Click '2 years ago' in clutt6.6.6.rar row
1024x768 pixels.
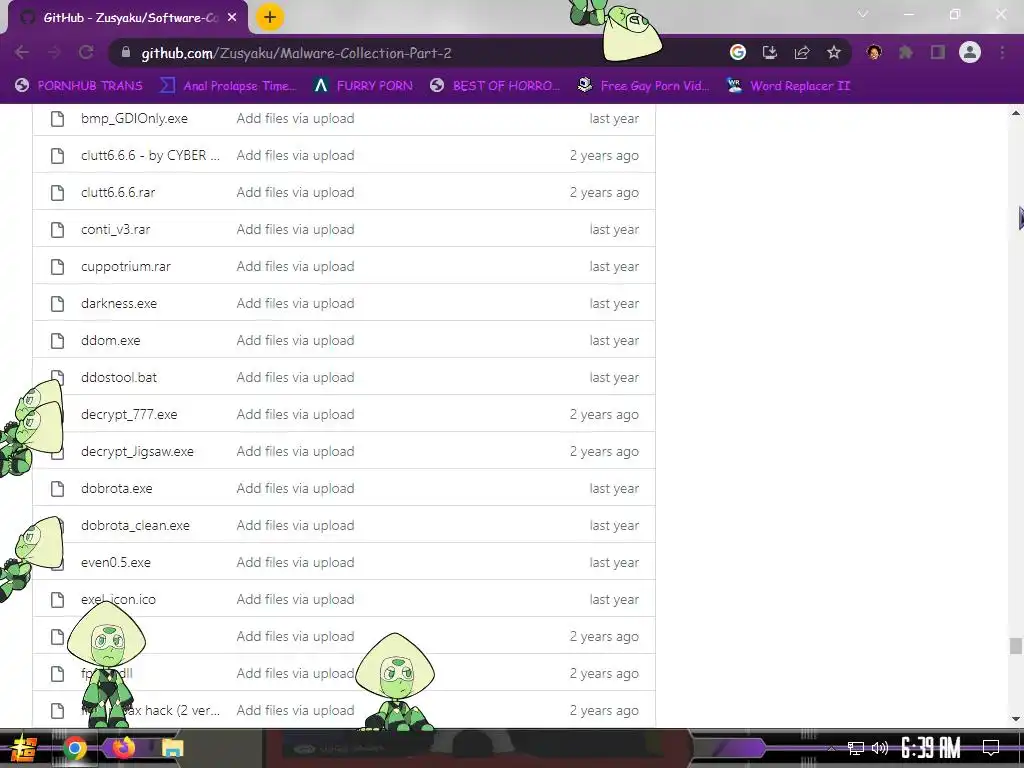604,193
